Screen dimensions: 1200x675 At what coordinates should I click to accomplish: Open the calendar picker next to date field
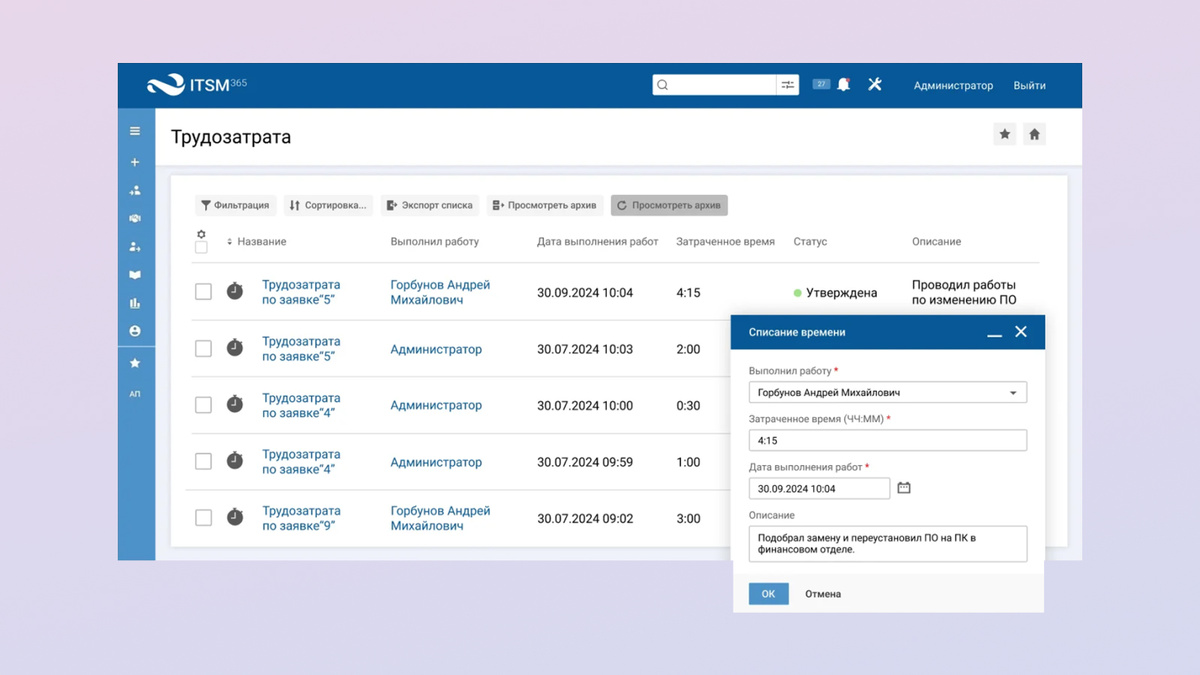click(x=904, y=488)
